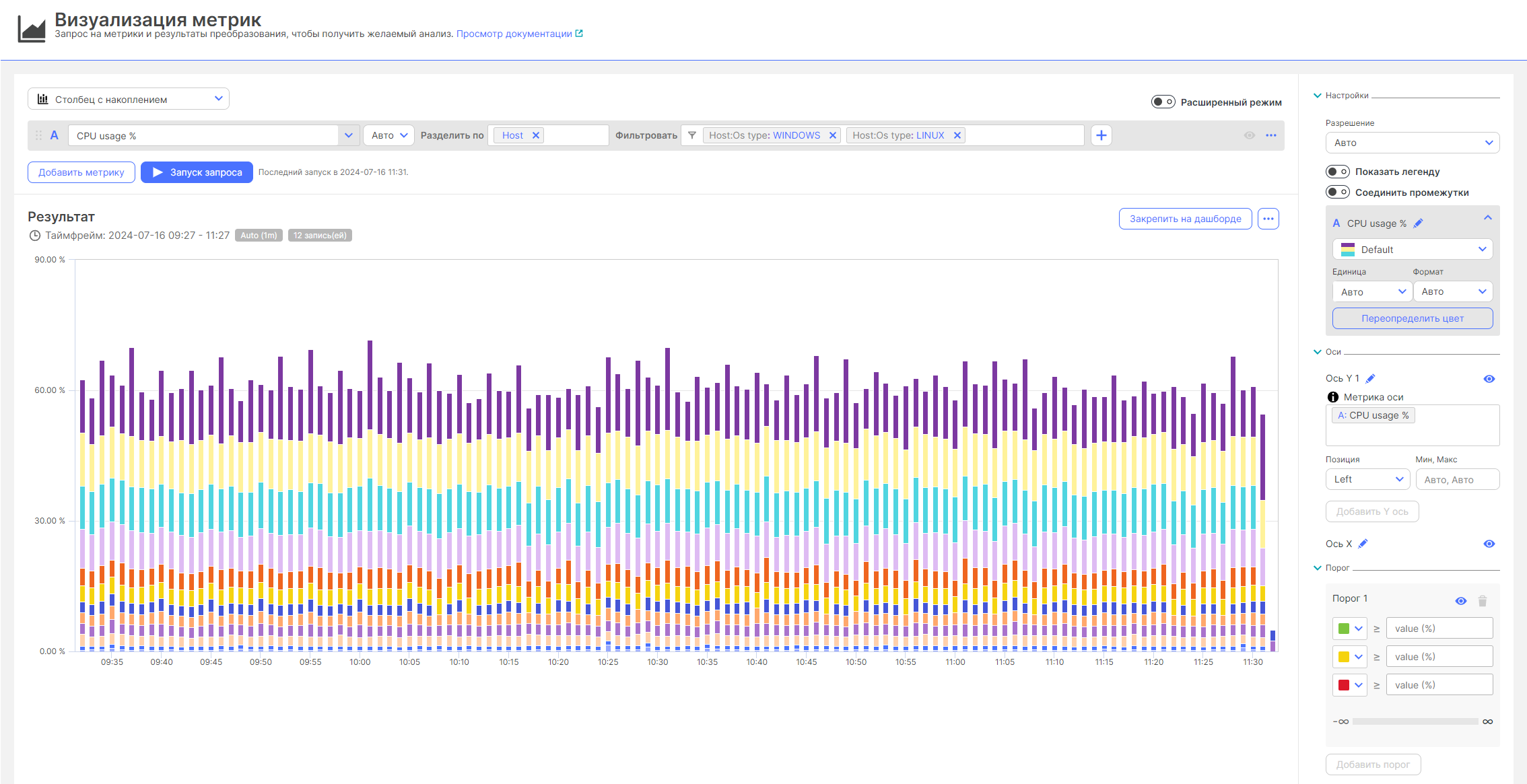Remove the Host:Os type: LINUX filter
1527x784 pixels.
point(957,135)
